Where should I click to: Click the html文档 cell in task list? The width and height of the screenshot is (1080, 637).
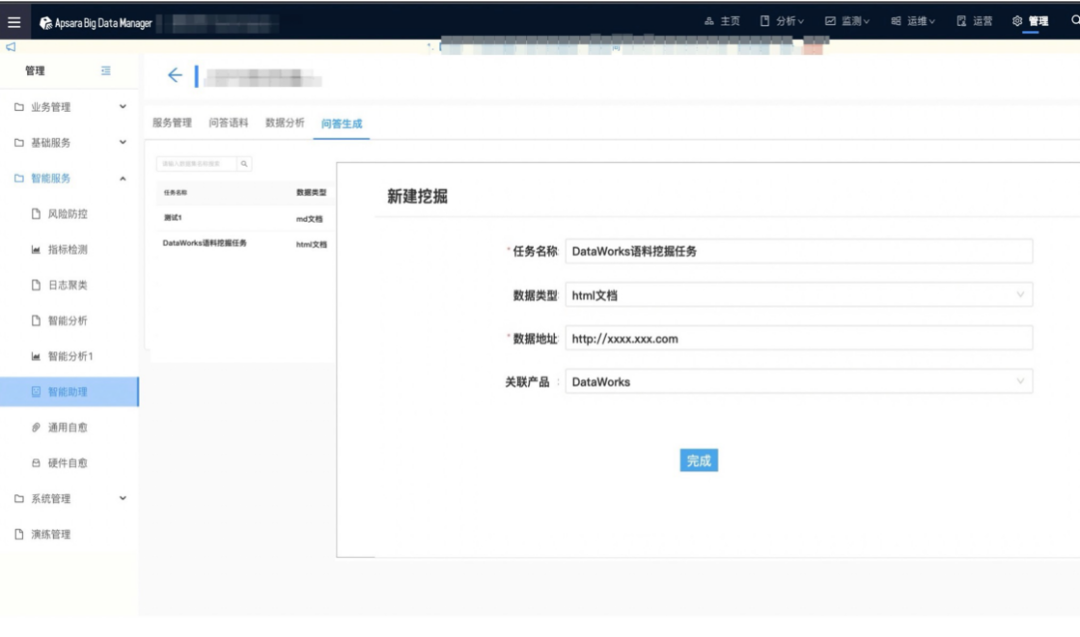click(311, 244)
